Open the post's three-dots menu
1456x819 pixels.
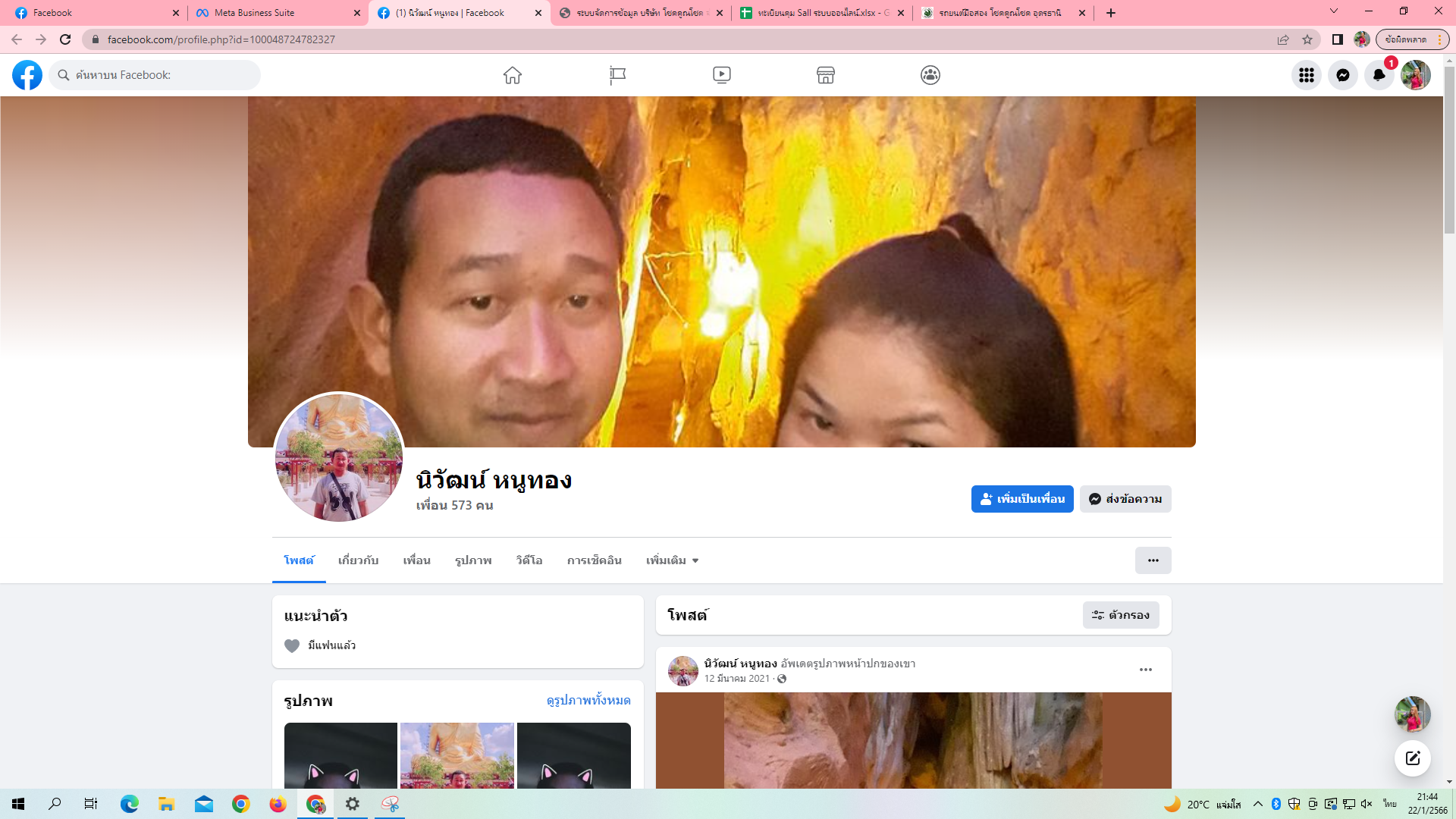1145,670
